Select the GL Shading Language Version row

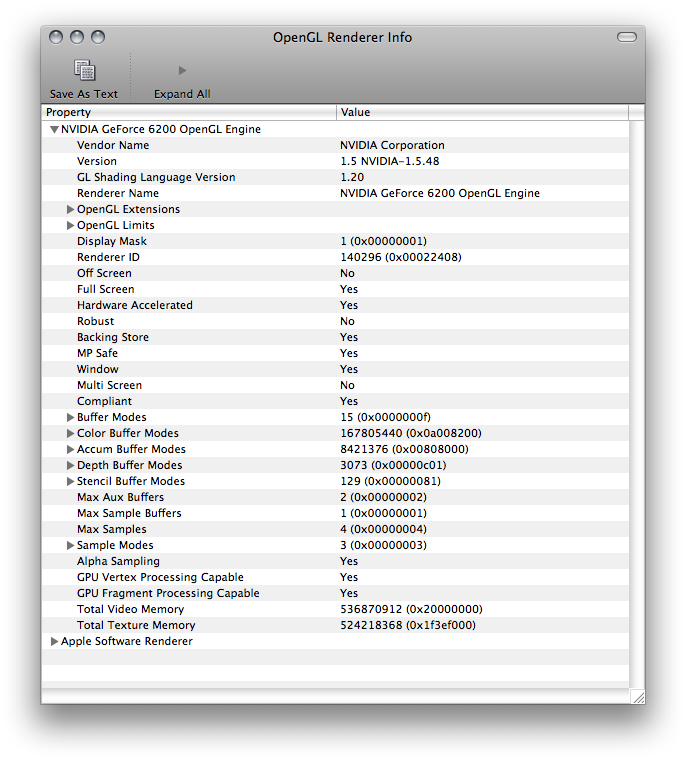(x=335, y=177)
